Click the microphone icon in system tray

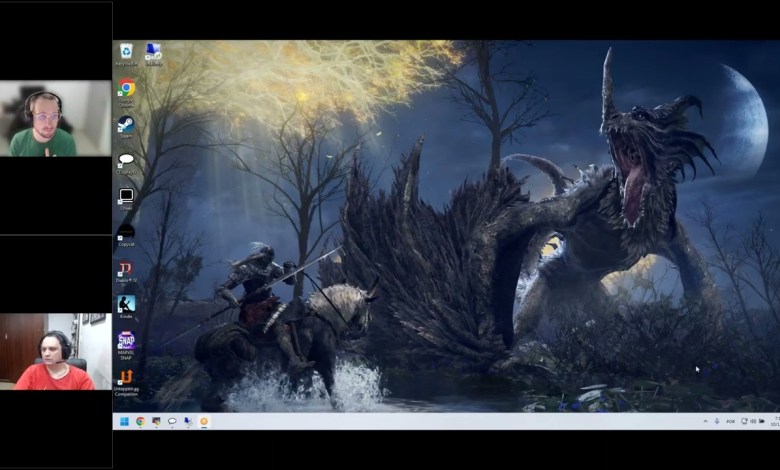717,422
